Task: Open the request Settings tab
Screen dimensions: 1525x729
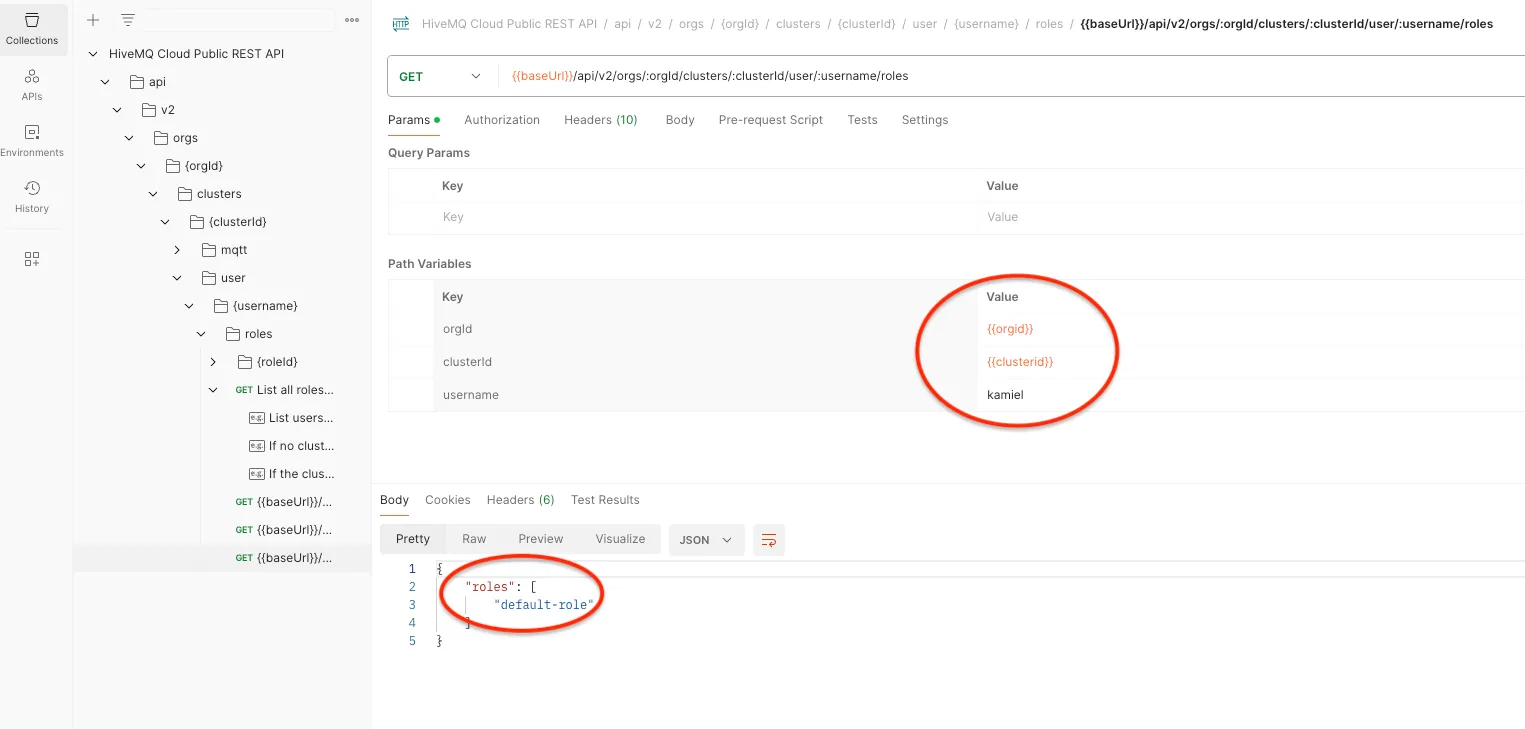Action: (925, 120)
